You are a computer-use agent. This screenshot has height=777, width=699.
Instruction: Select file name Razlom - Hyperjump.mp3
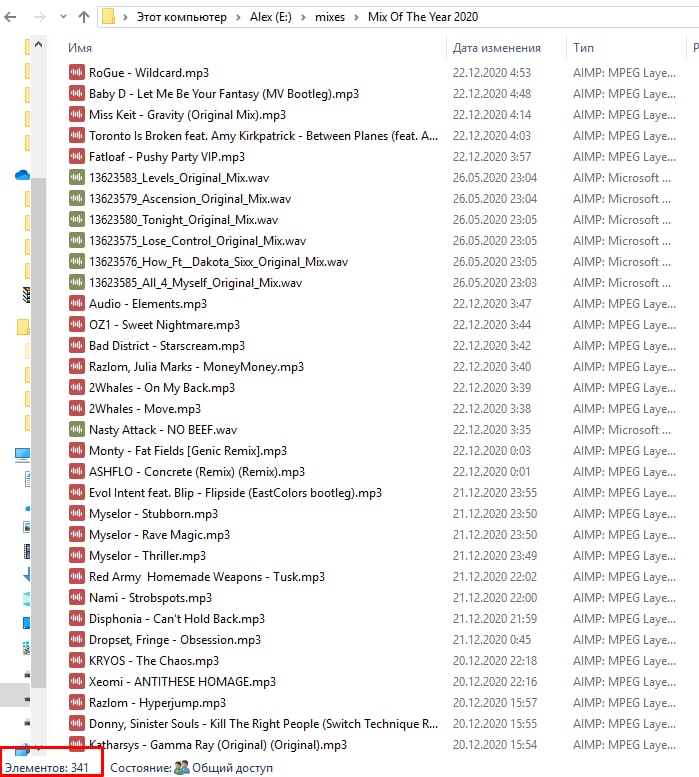[x=157, y=703]
